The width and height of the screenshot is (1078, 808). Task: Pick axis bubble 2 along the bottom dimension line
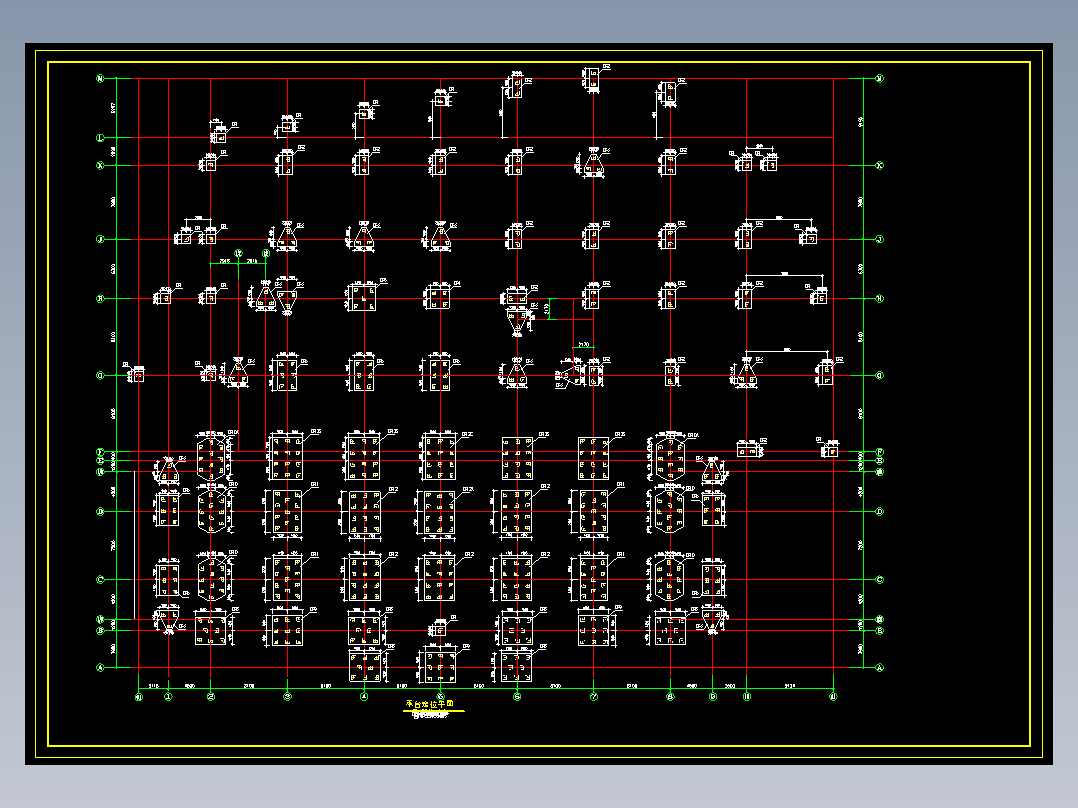(211, 697)
